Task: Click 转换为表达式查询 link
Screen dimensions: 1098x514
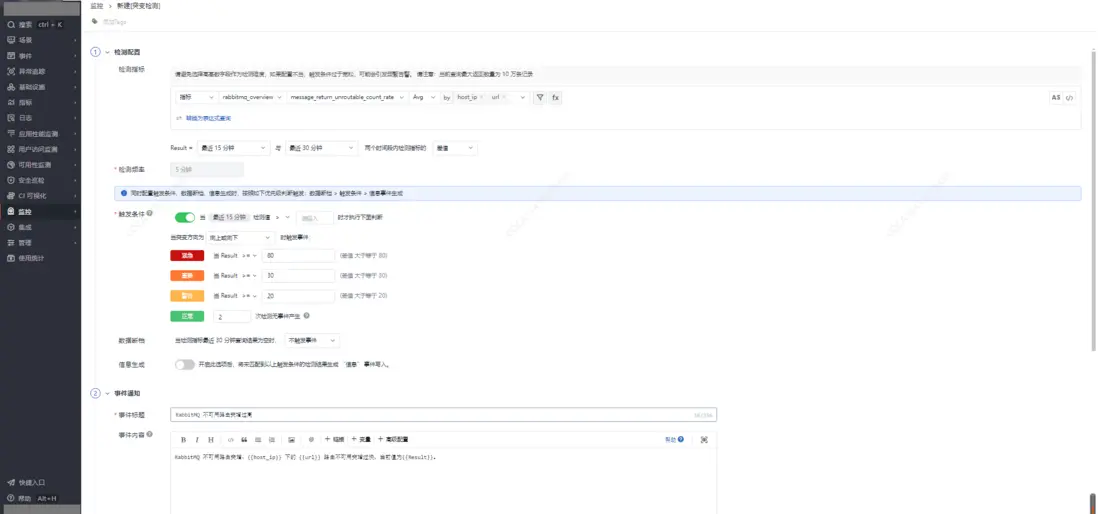Action: [x=208, y=118]
